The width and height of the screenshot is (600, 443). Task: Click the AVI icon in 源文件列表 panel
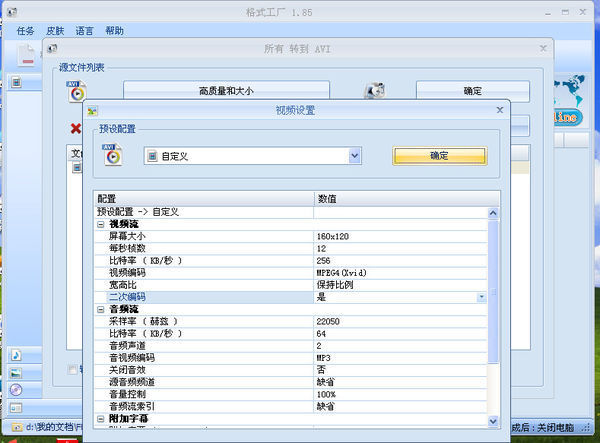[x=76, y=91]
